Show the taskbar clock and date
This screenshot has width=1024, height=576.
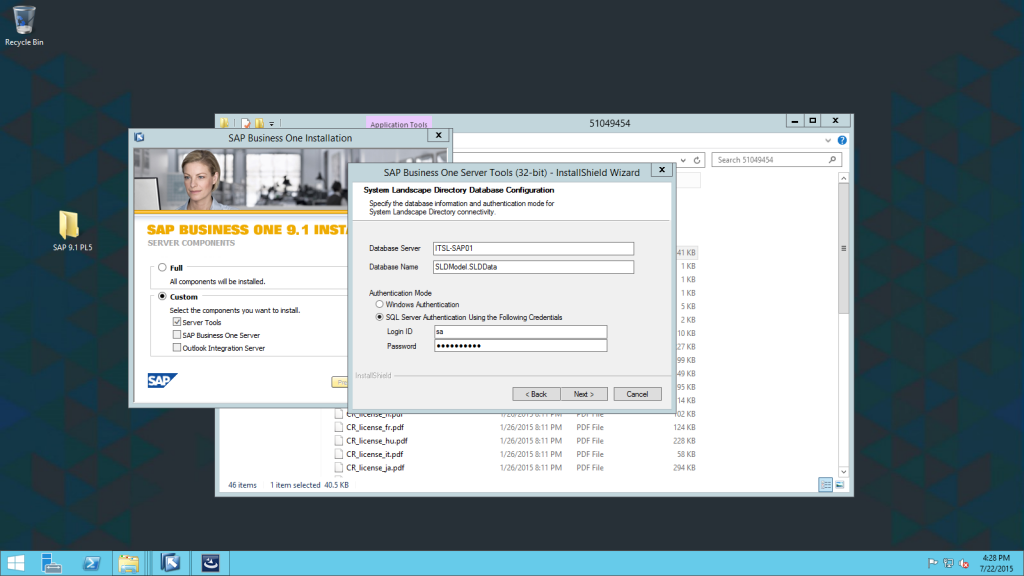996,563
